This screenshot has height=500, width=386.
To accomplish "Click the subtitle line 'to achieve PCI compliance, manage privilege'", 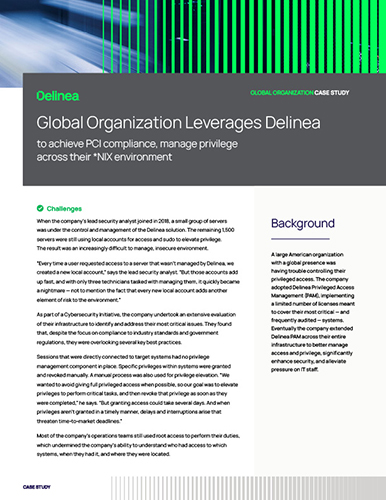I will (137, 144).
